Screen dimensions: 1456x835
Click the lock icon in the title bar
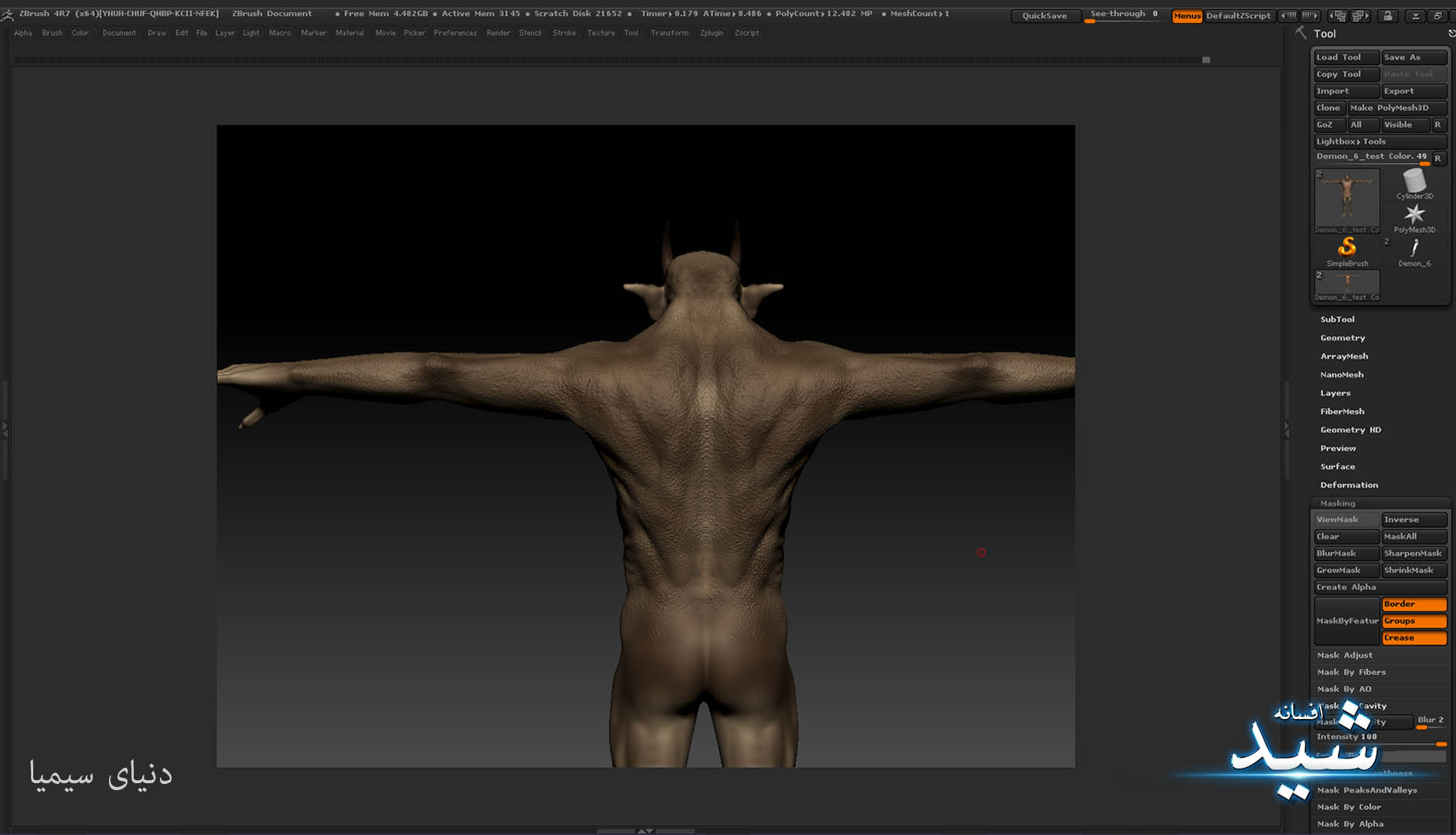click(1388, 15)
